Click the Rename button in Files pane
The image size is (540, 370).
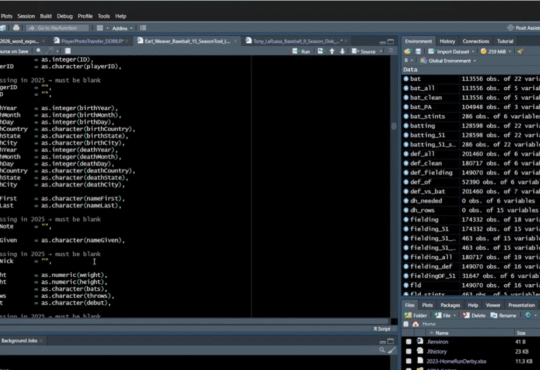point(503,315)
